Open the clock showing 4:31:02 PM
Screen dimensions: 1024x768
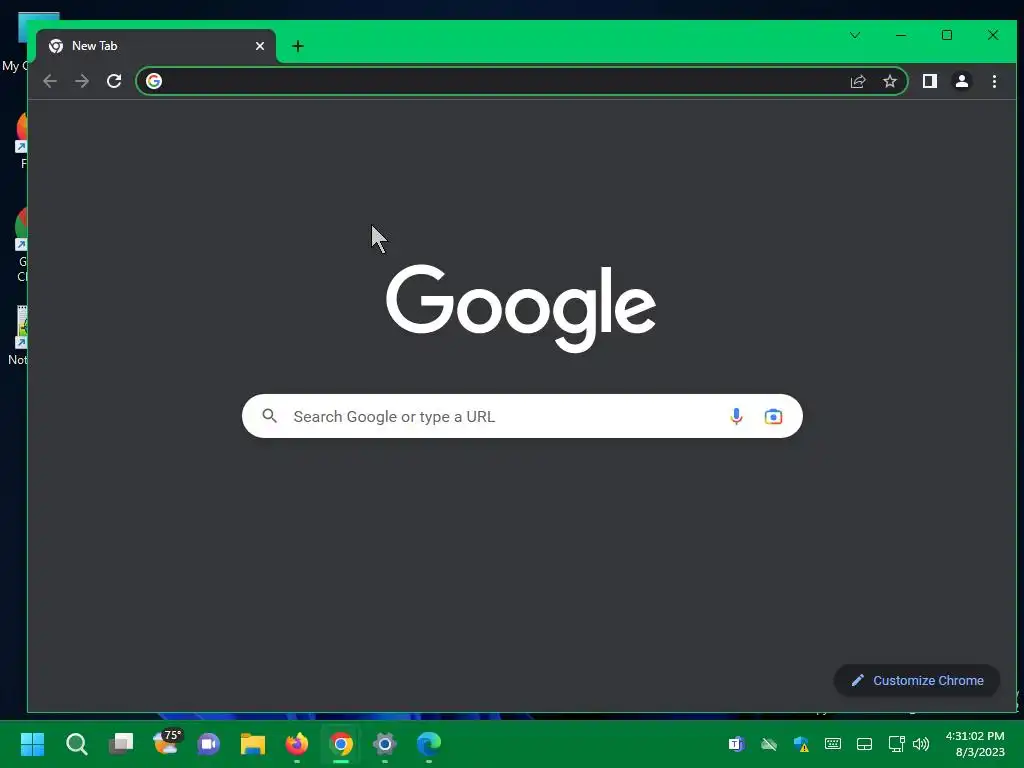pyautogui.click(x=975, y=744)
